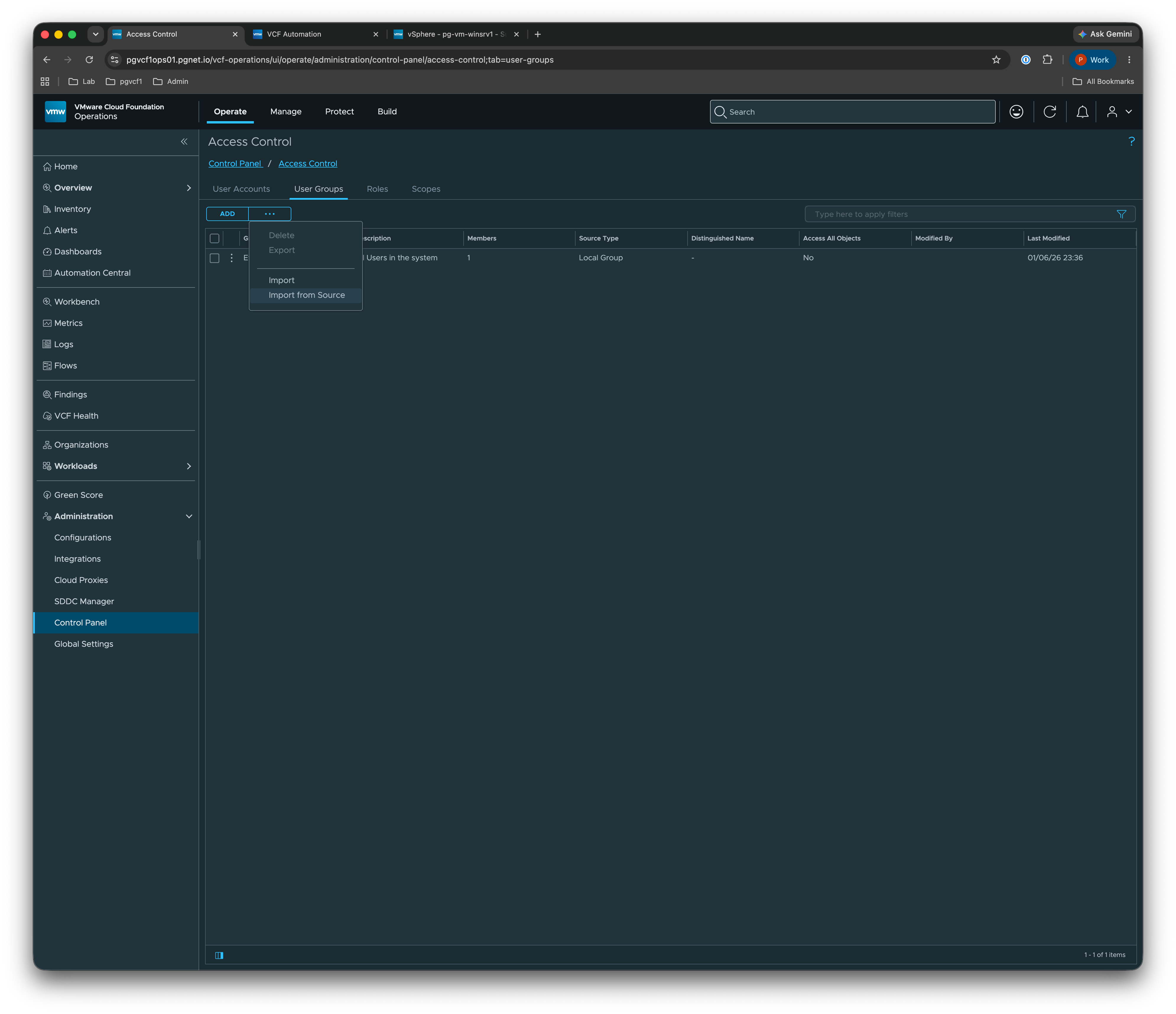Select the header select-all checkbox
This screenshot has height=1014, width=1176.
215,238
